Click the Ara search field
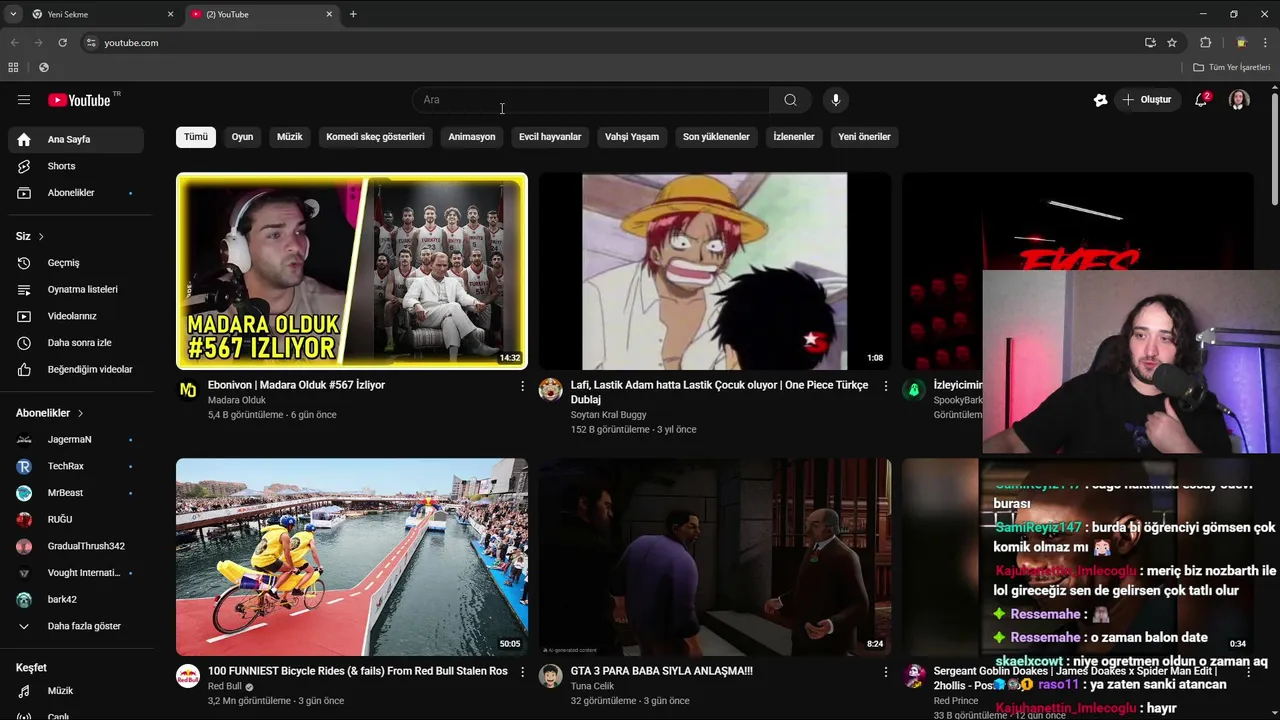The image size is (1280, 720). click(592, 100)
